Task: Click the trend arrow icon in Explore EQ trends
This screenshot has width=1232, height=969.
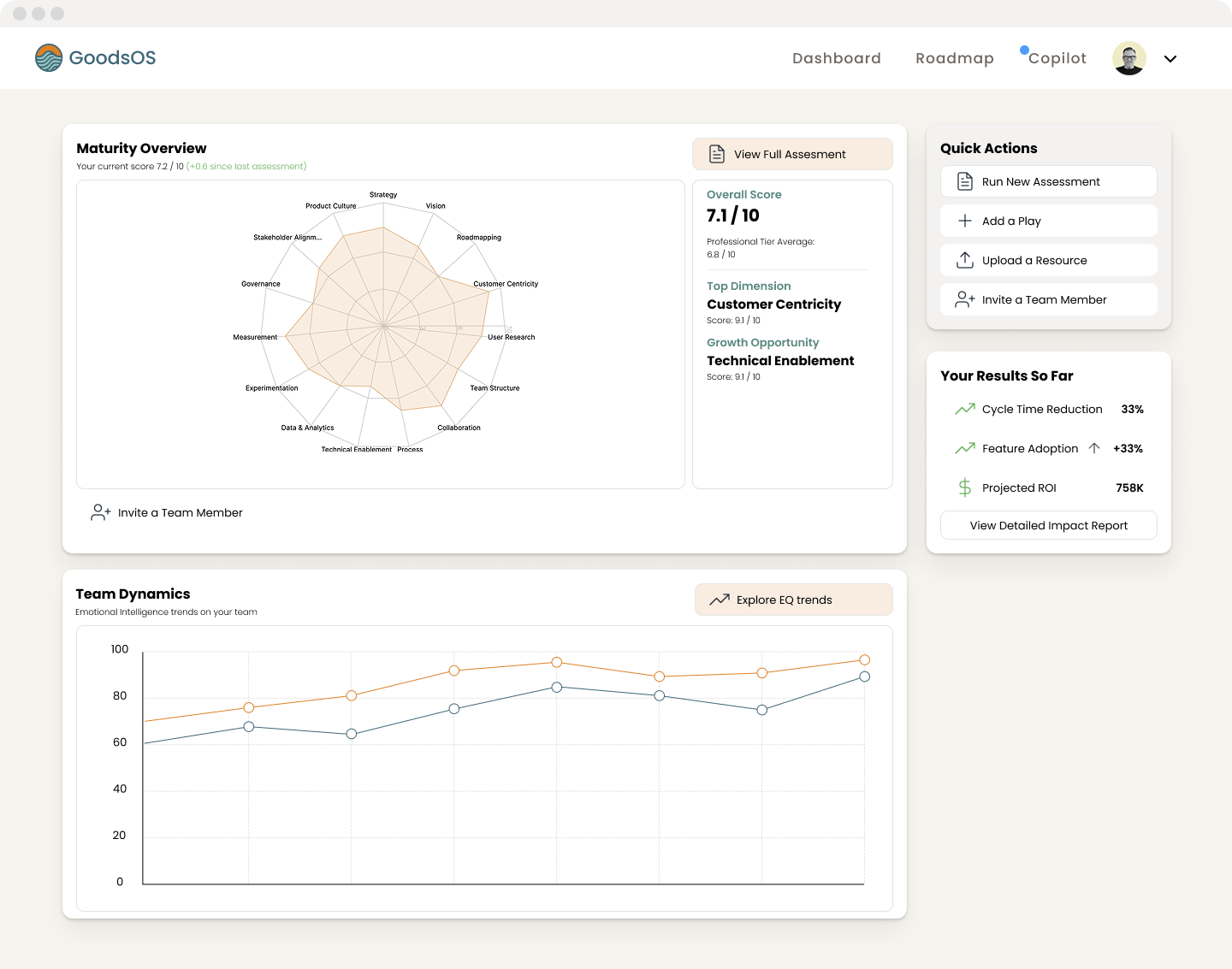Action: tap(720, 600)
